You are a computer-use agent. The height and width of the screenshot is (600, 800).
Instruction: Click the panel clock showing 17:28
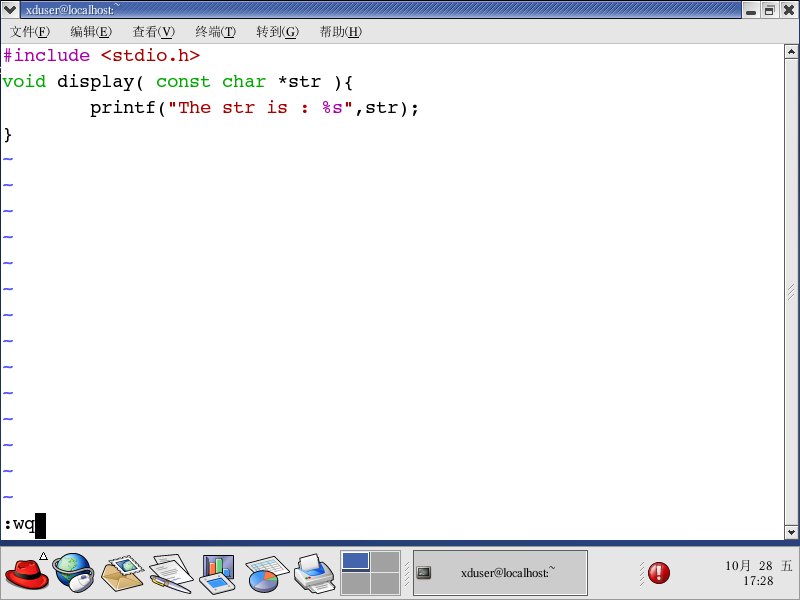[758, 573]
